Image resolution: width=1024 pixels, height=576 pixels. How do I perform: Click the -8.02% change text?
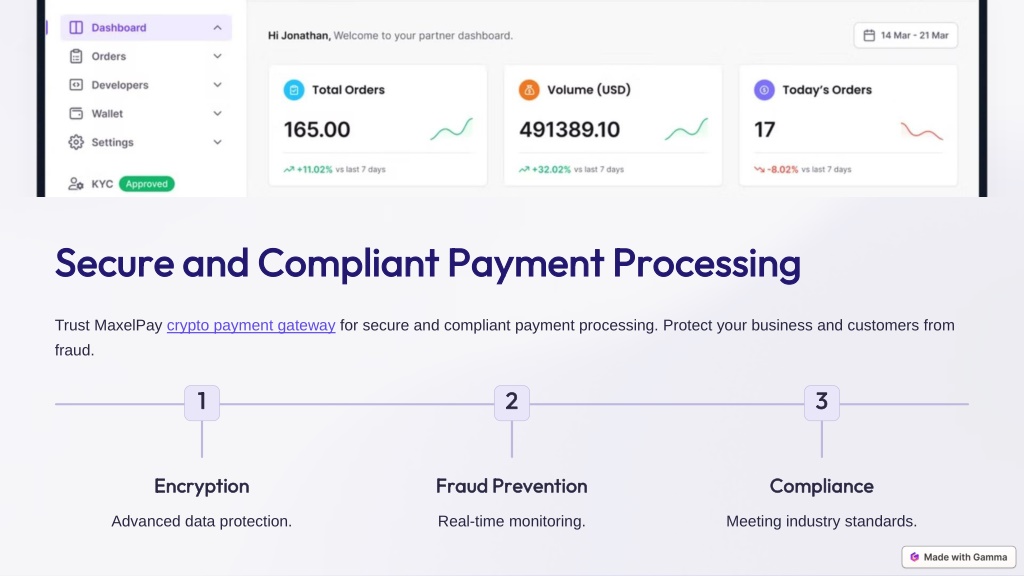pyautogui.click(x=782, y=169)
